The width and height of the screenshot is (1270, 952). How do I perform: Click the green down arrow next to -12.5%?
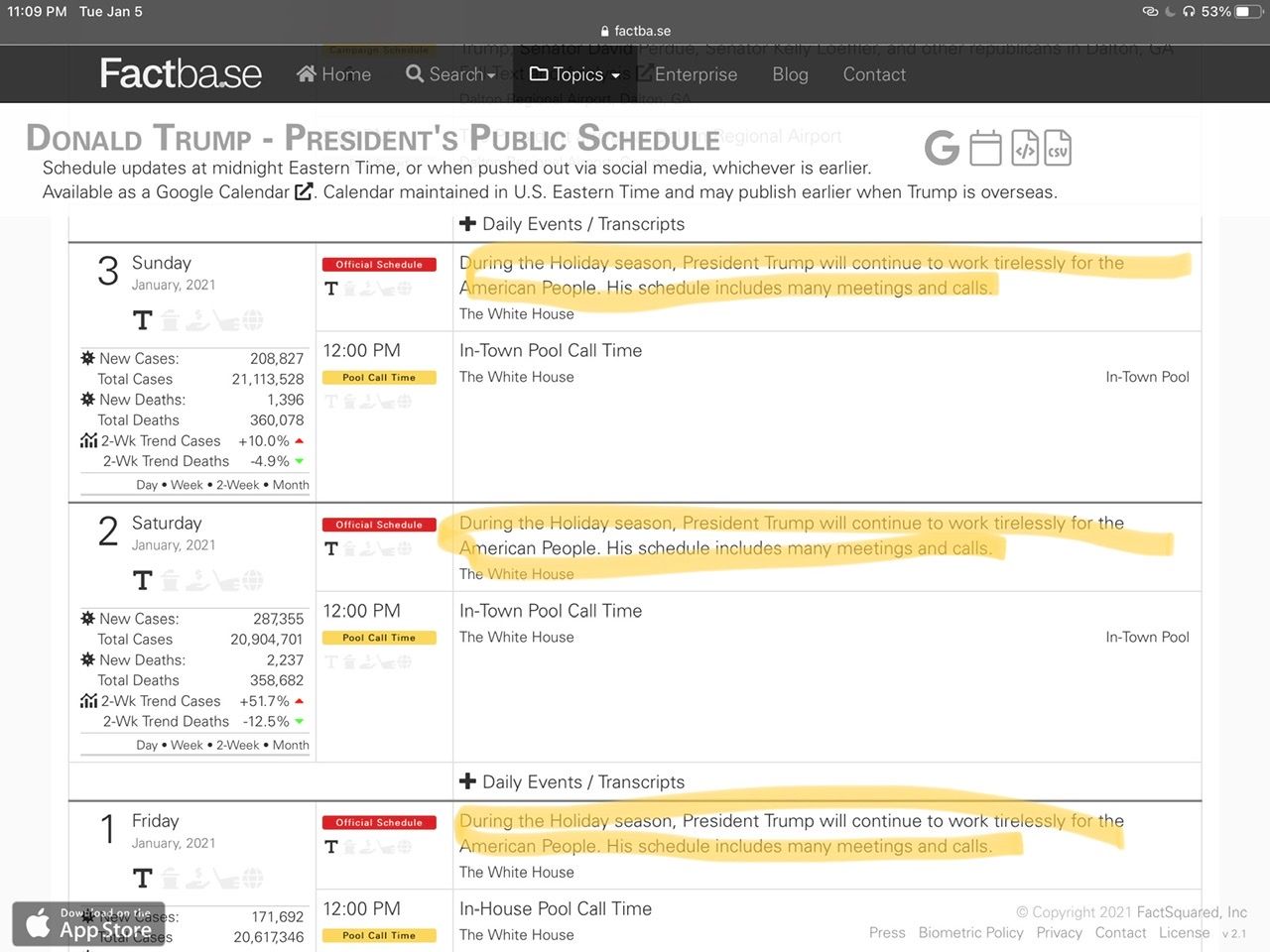tap(299, 722)
